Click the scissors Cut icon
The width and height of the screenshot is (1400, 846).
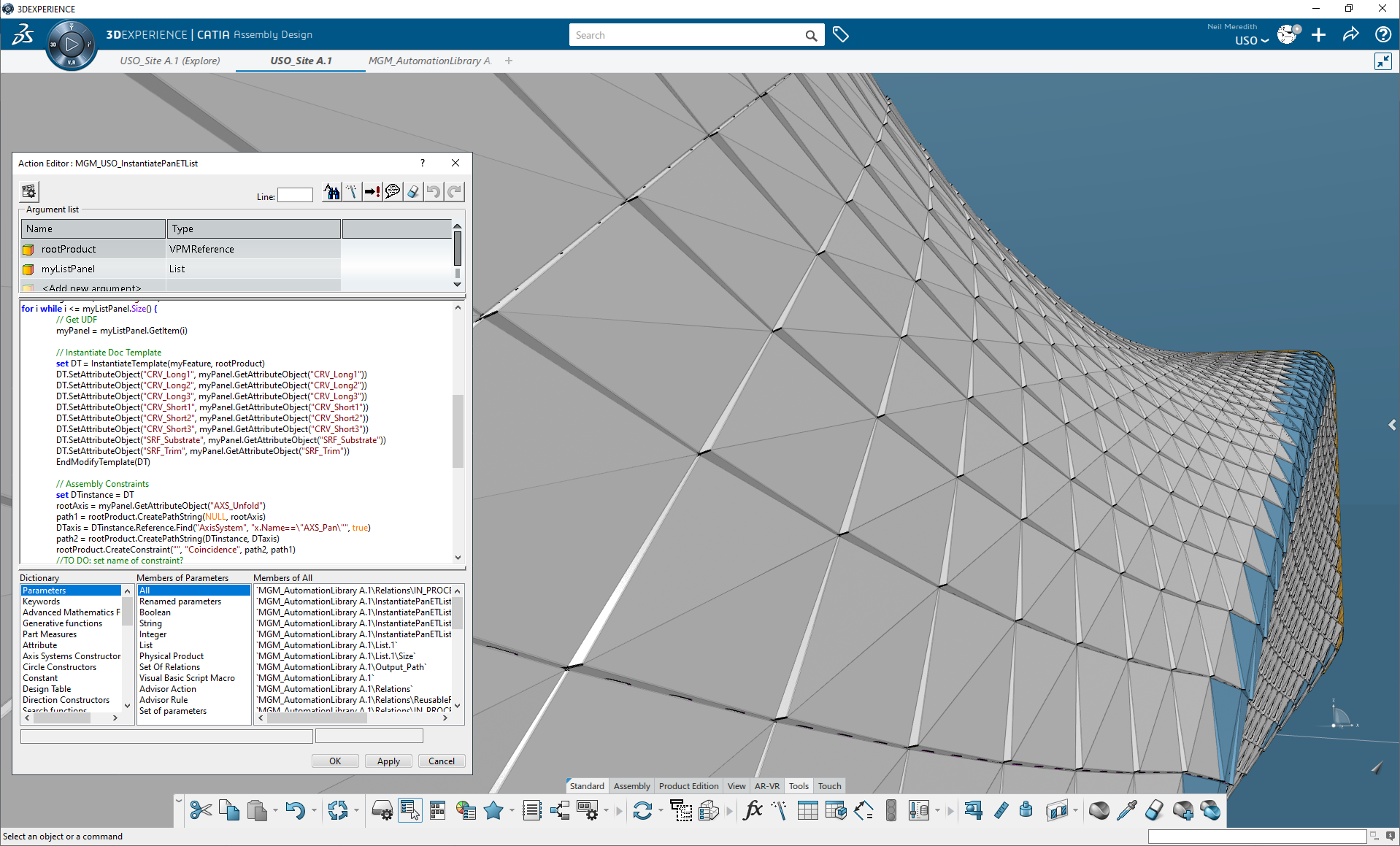tap(200, 811)
